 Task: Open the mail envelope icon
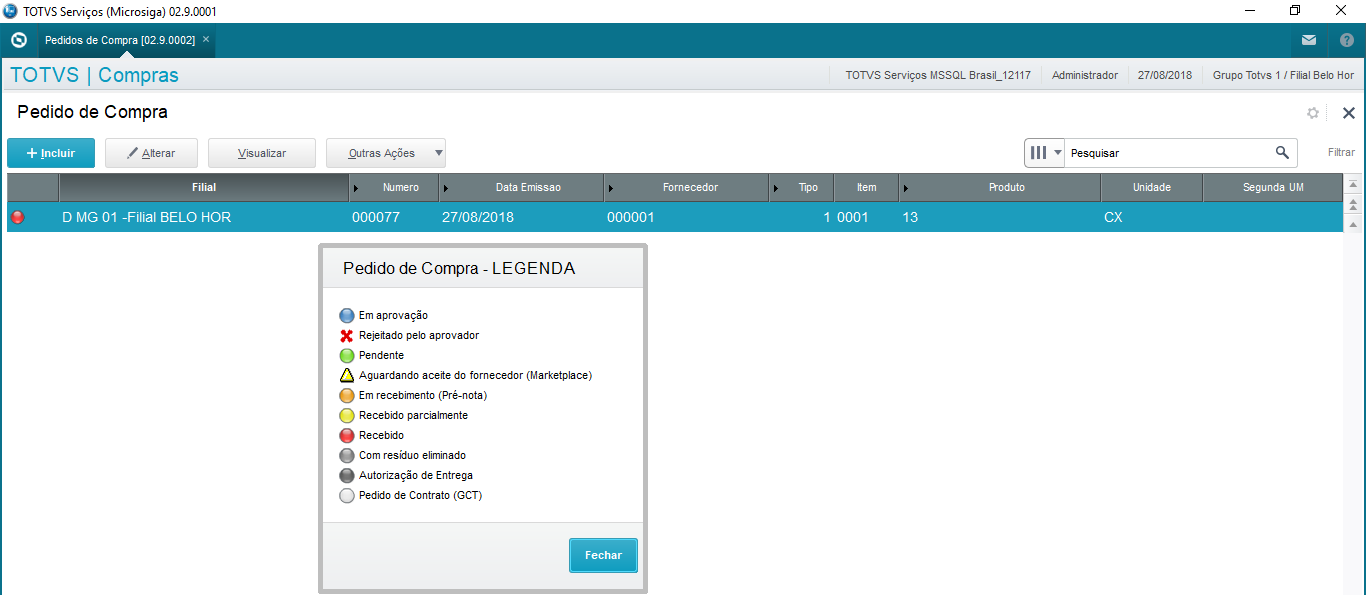(1309, 41)
